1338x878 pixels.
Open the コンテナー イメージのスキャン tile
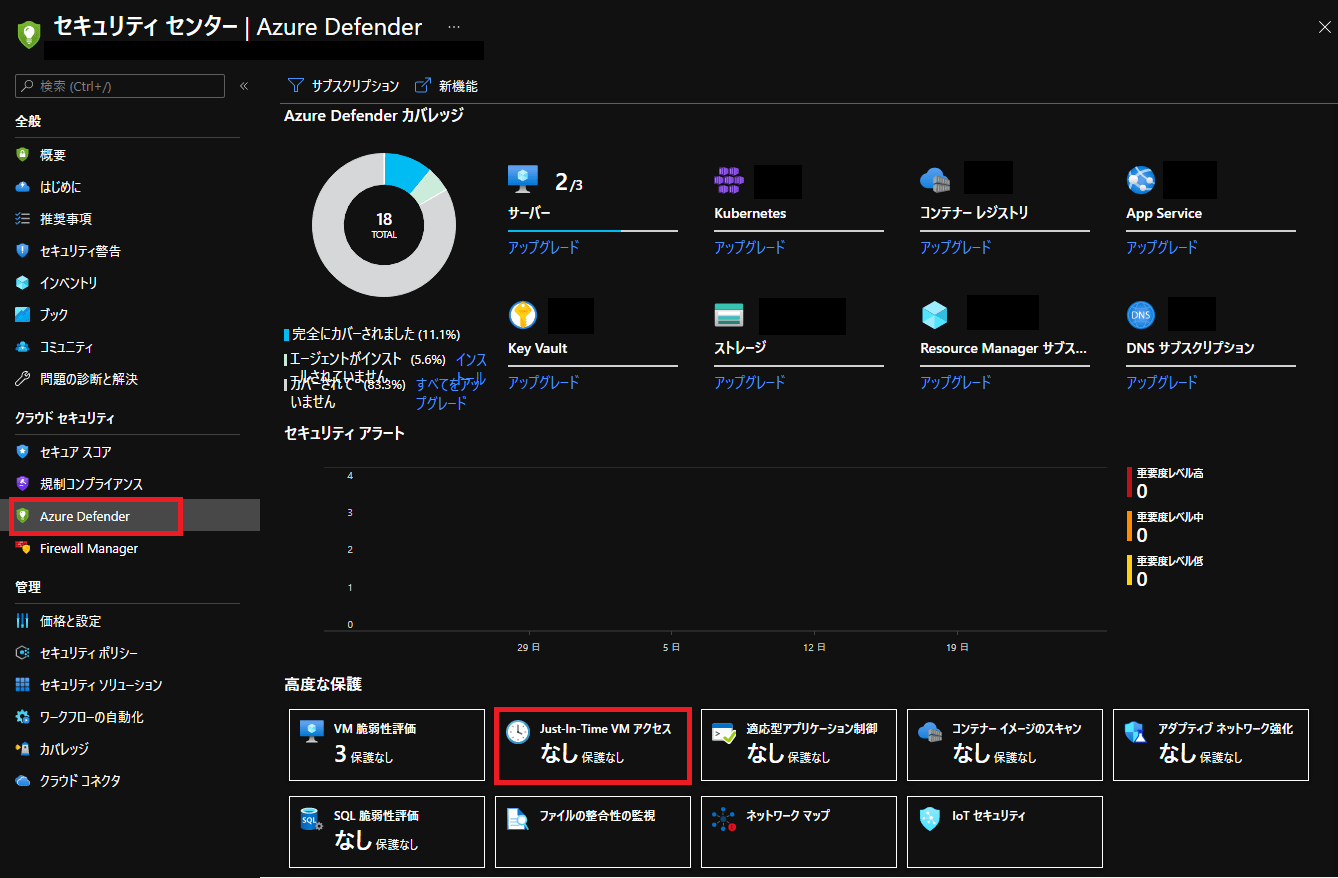click(1005, 744)
